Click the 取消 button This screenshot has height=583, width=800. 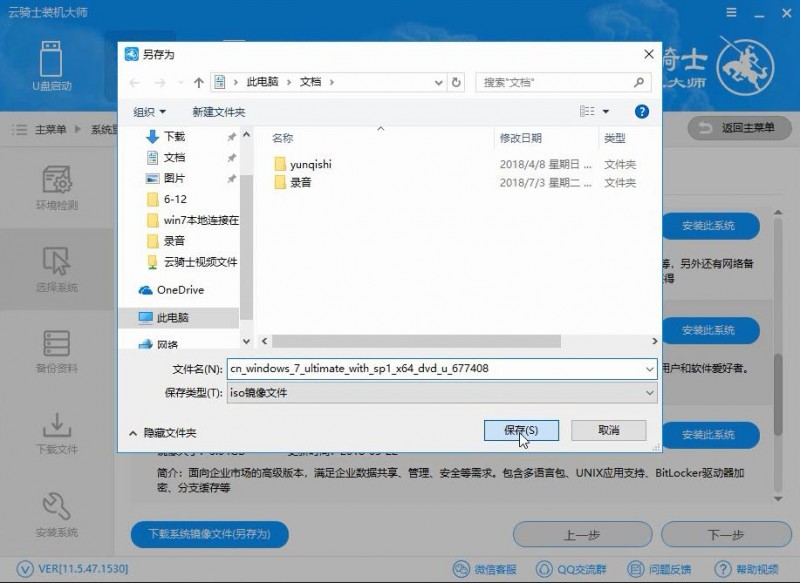click(609, 430)
